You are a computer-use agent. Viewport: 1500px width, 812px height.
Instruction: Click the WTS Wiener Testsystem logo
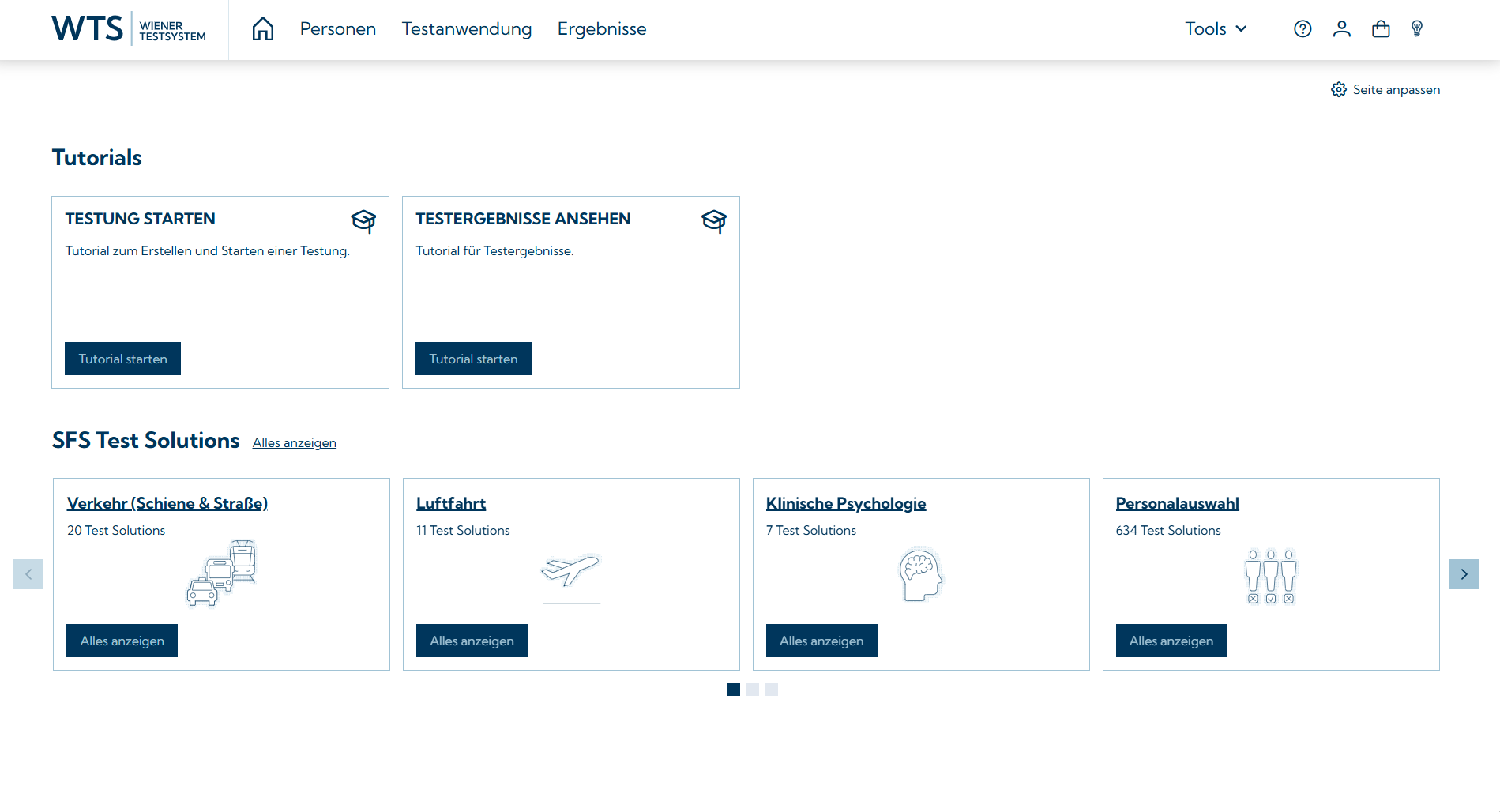pyautogui.click(x=129, y=29)
